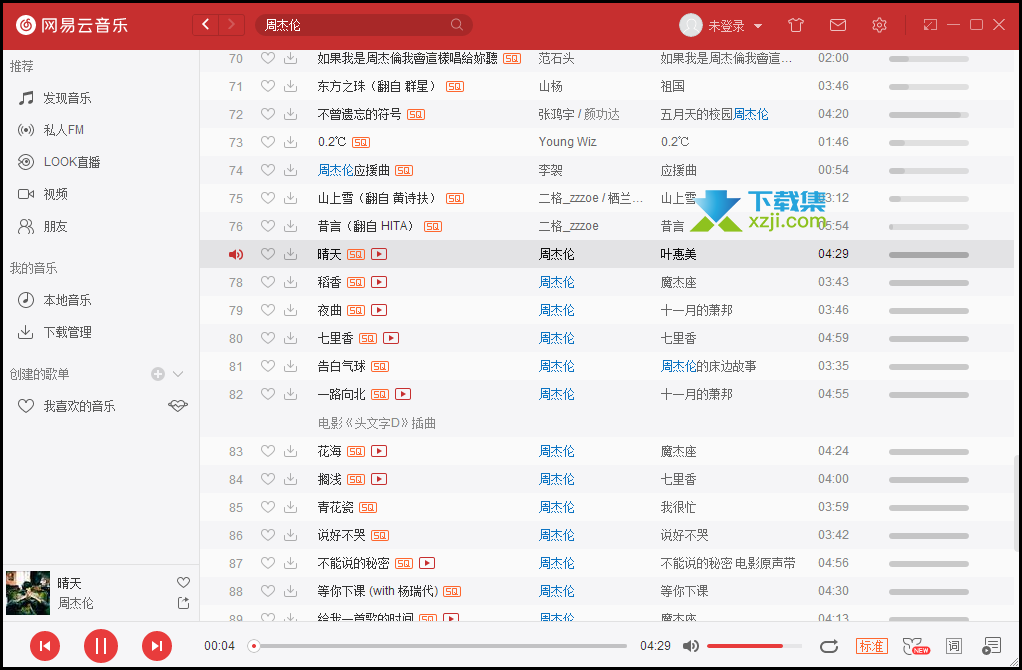This screenshot has height=670, width=1022.
Task: Toggle mute with the volume speaker icon
Action: [x=691, y=646]
